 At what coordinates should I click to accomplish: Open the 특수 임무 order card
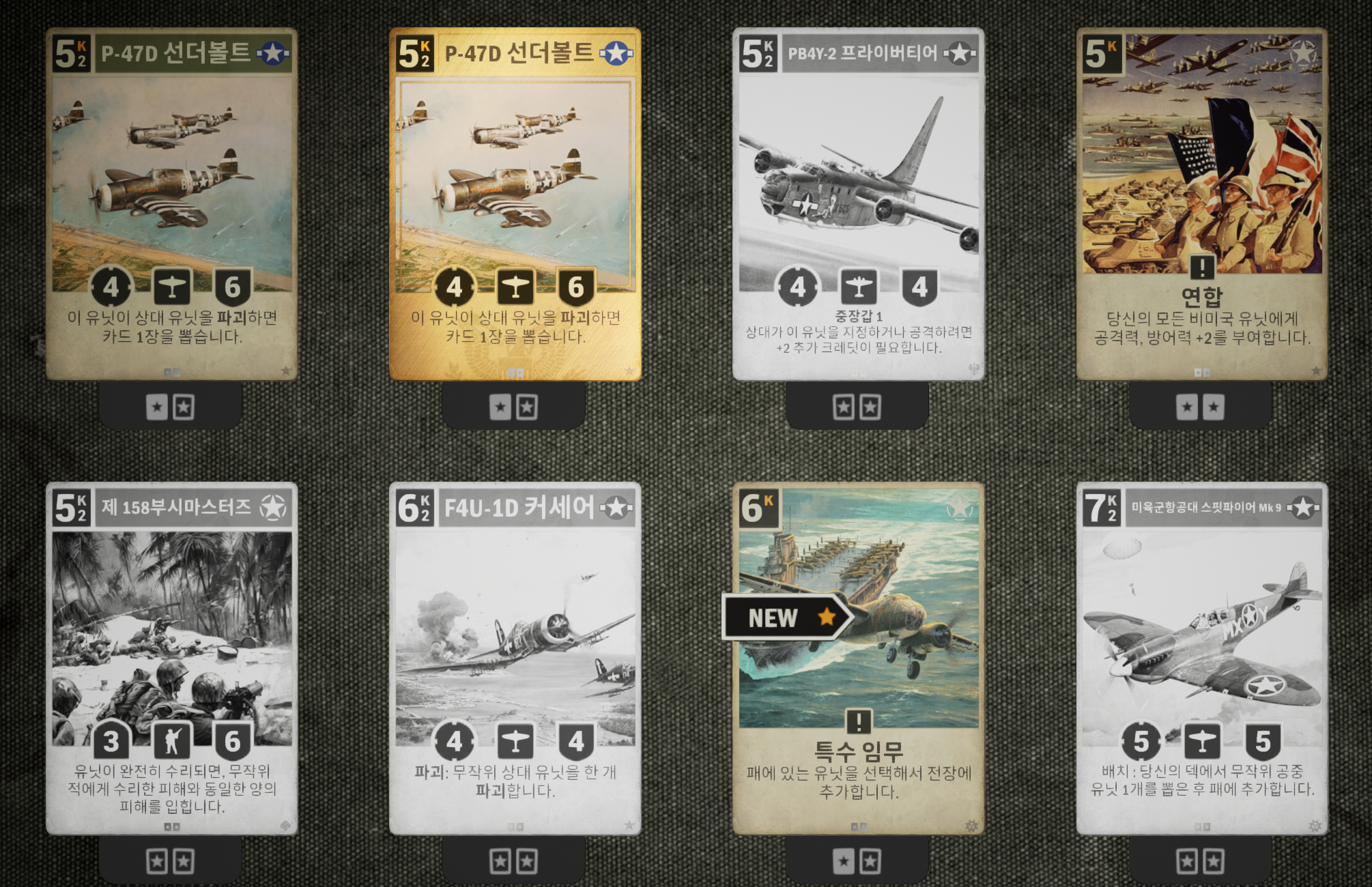[x=859, y=658]
